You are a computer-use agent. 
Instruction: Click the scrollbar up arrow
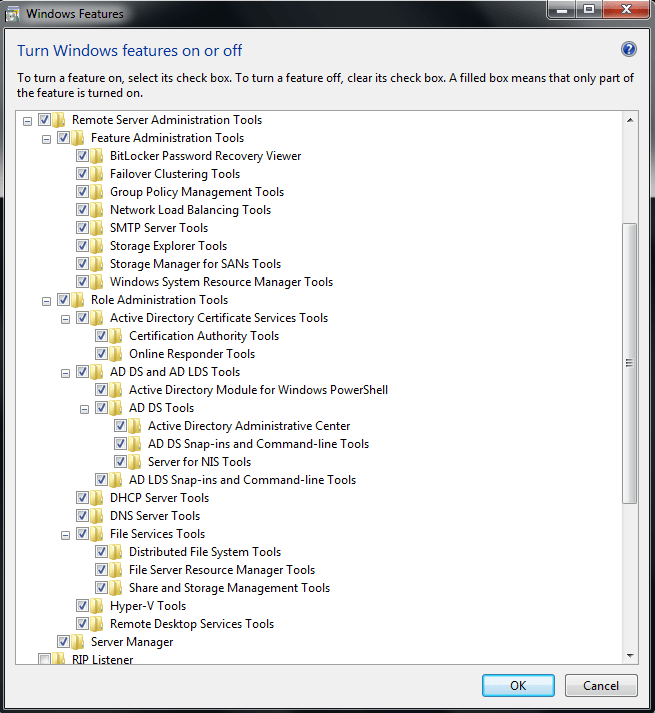click(x=630, y=120)
